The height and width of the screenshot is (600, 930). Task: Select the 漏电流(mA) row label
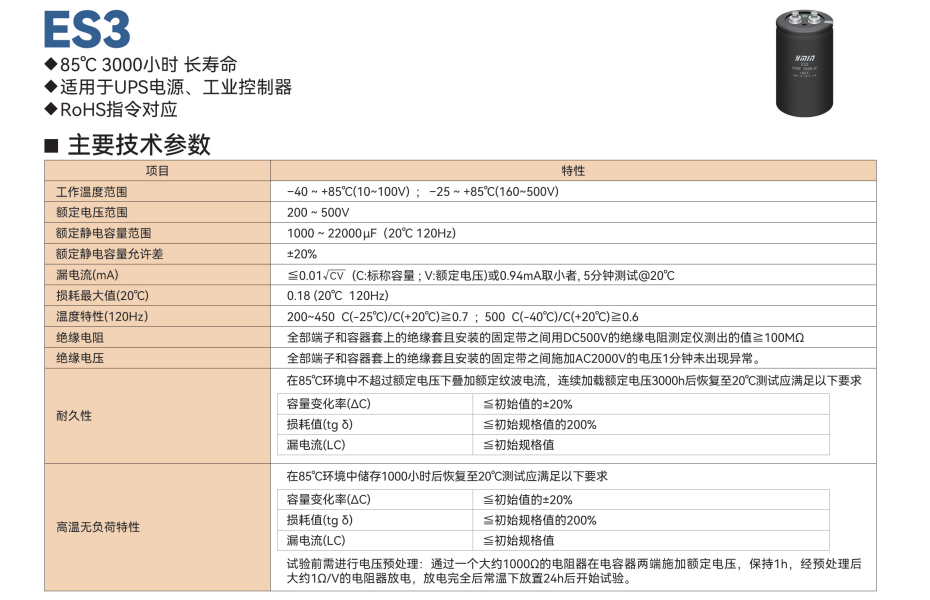[x=88, y=275]
